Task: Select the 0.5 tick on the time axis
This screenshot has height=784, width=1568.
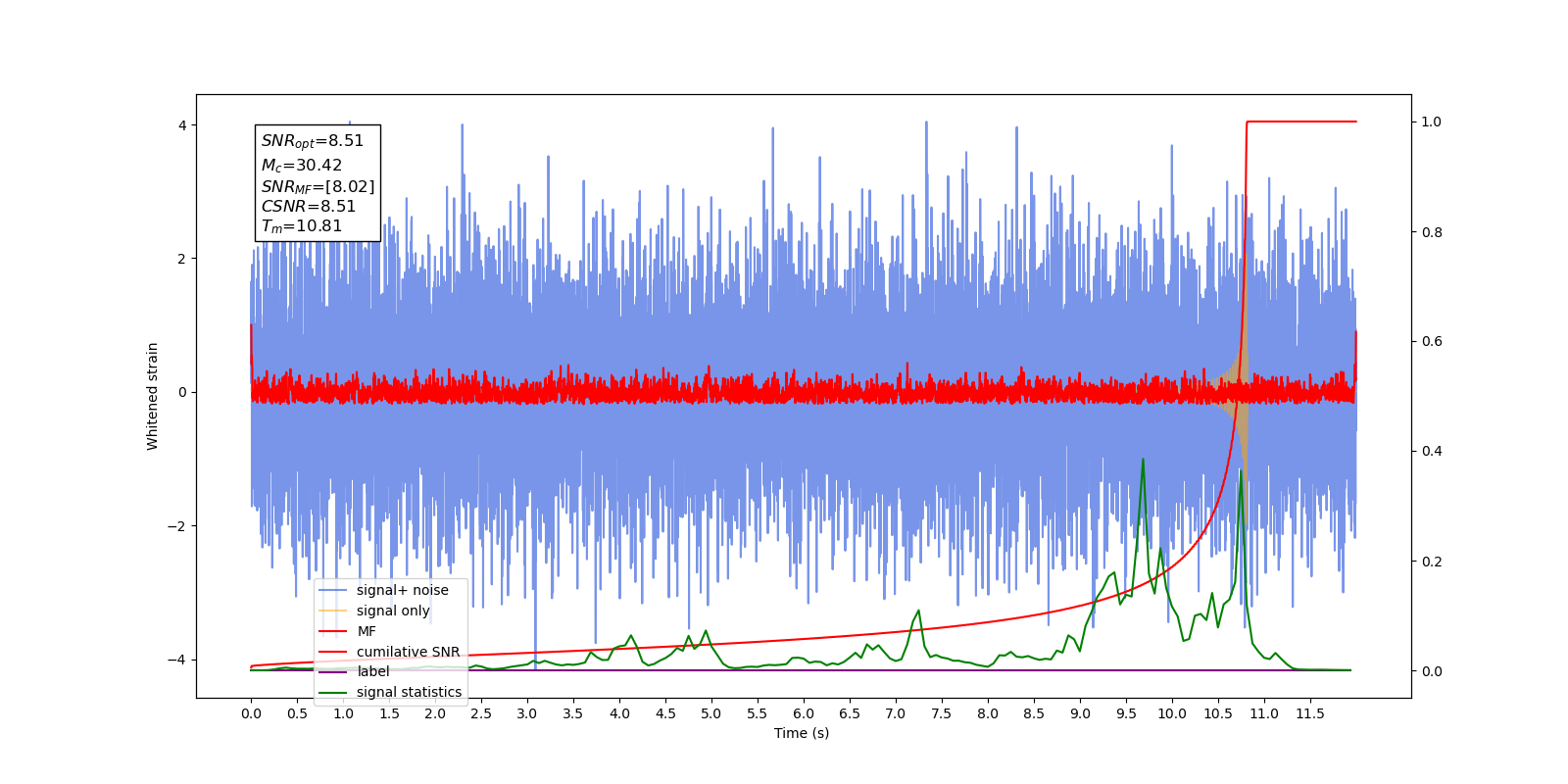Action: (x=297, y=713)
